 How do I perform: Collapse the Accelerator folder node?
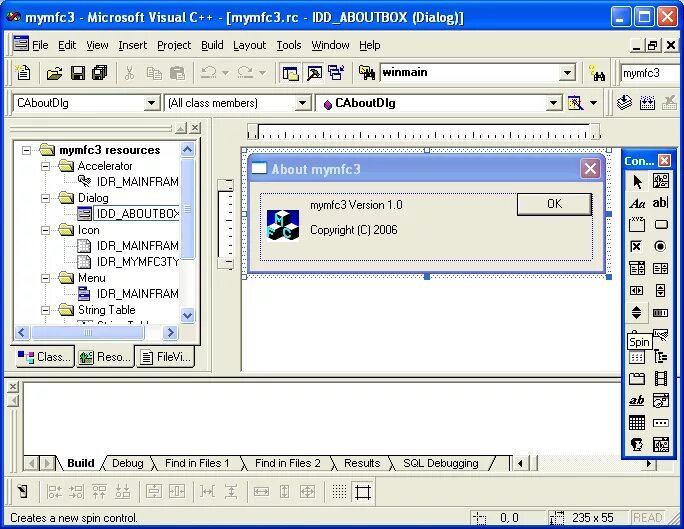pyautogui.click(x=45, y=166)
